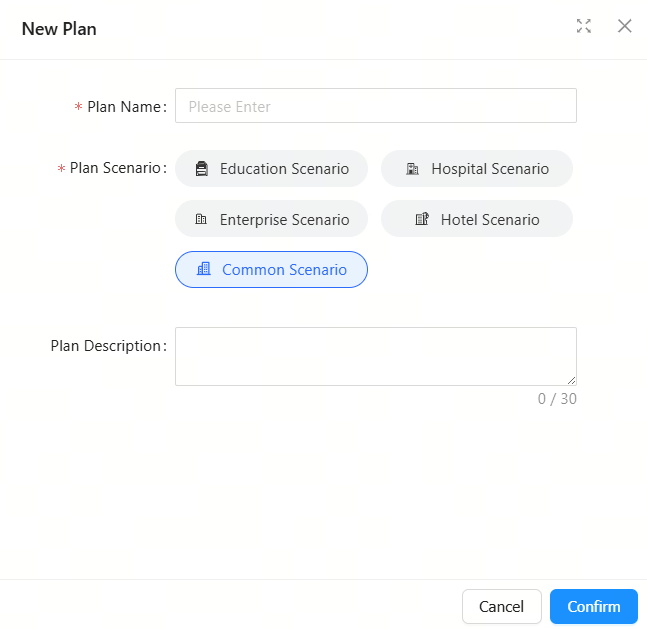Close the New Plan dialog
Screen dimensions: 647x629
[624, 26]
